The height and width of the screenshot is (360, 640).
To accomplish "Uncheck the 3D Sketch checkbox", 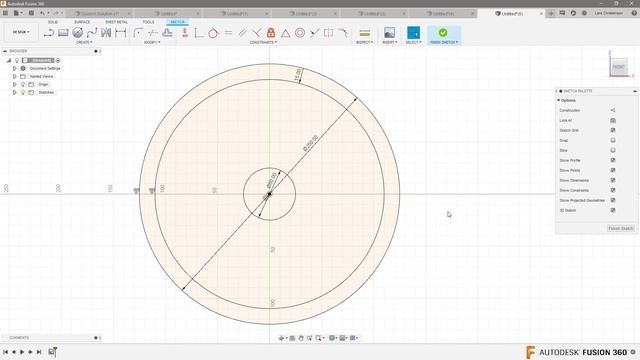I will click(x=613, y=210).
